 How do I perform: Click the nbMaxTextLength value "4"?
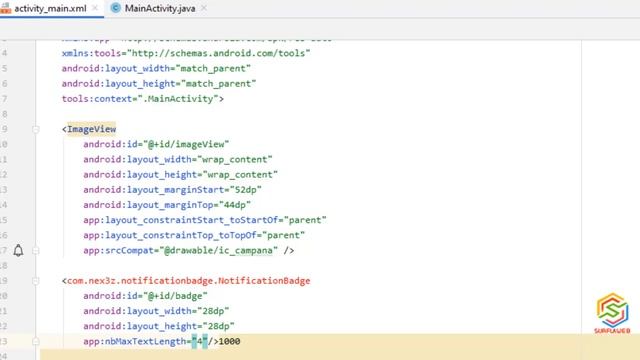tap(200, 341)
